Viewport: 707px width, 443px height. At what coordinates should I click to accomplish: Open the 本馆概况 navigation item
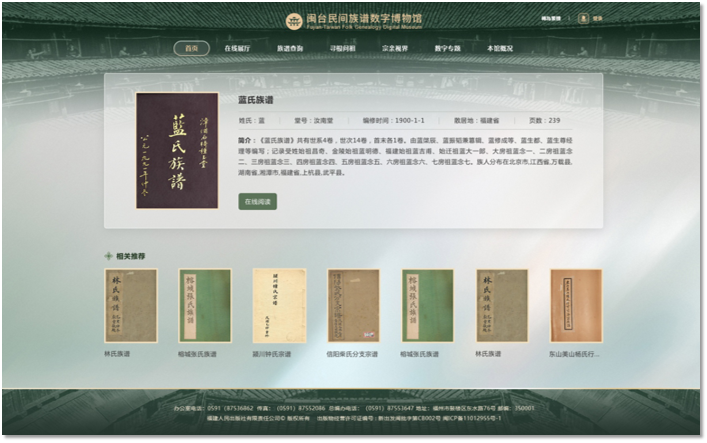click(499, 48)
